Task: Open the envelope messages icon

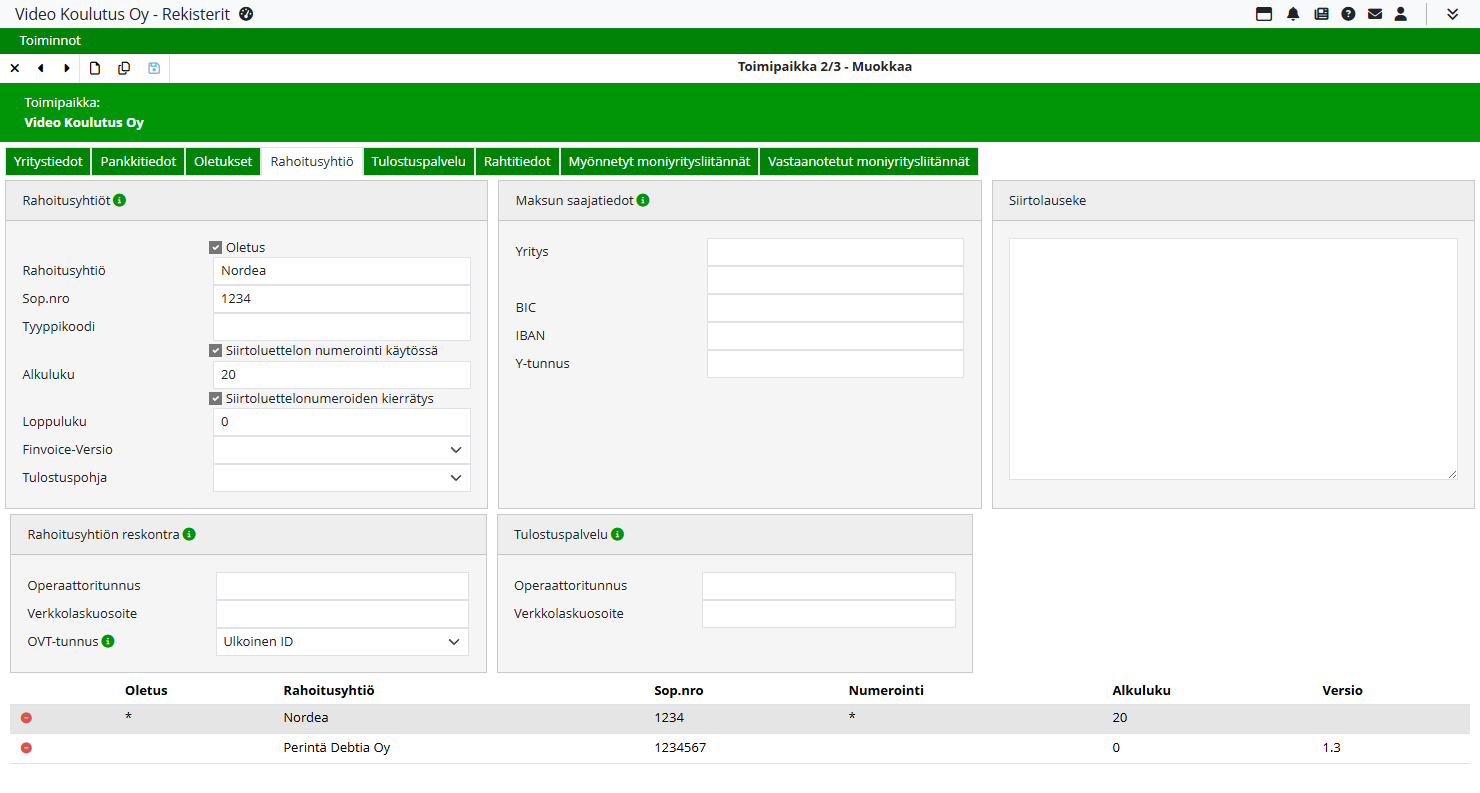Action: click(1375, 14)
